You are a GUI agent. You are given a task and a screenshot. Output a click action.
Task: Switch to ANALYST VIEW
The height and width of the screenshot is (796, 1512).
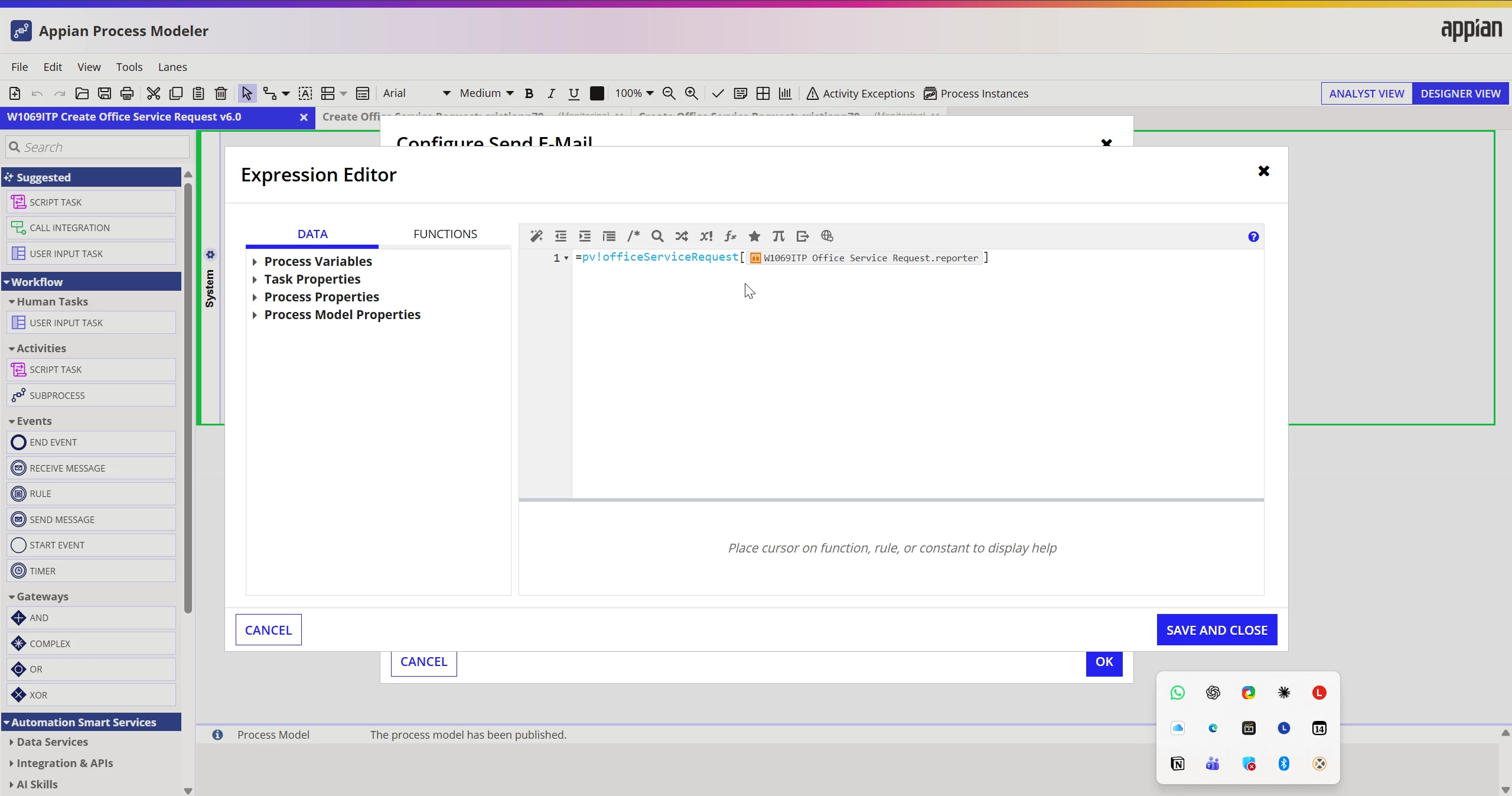point(1367,93)
